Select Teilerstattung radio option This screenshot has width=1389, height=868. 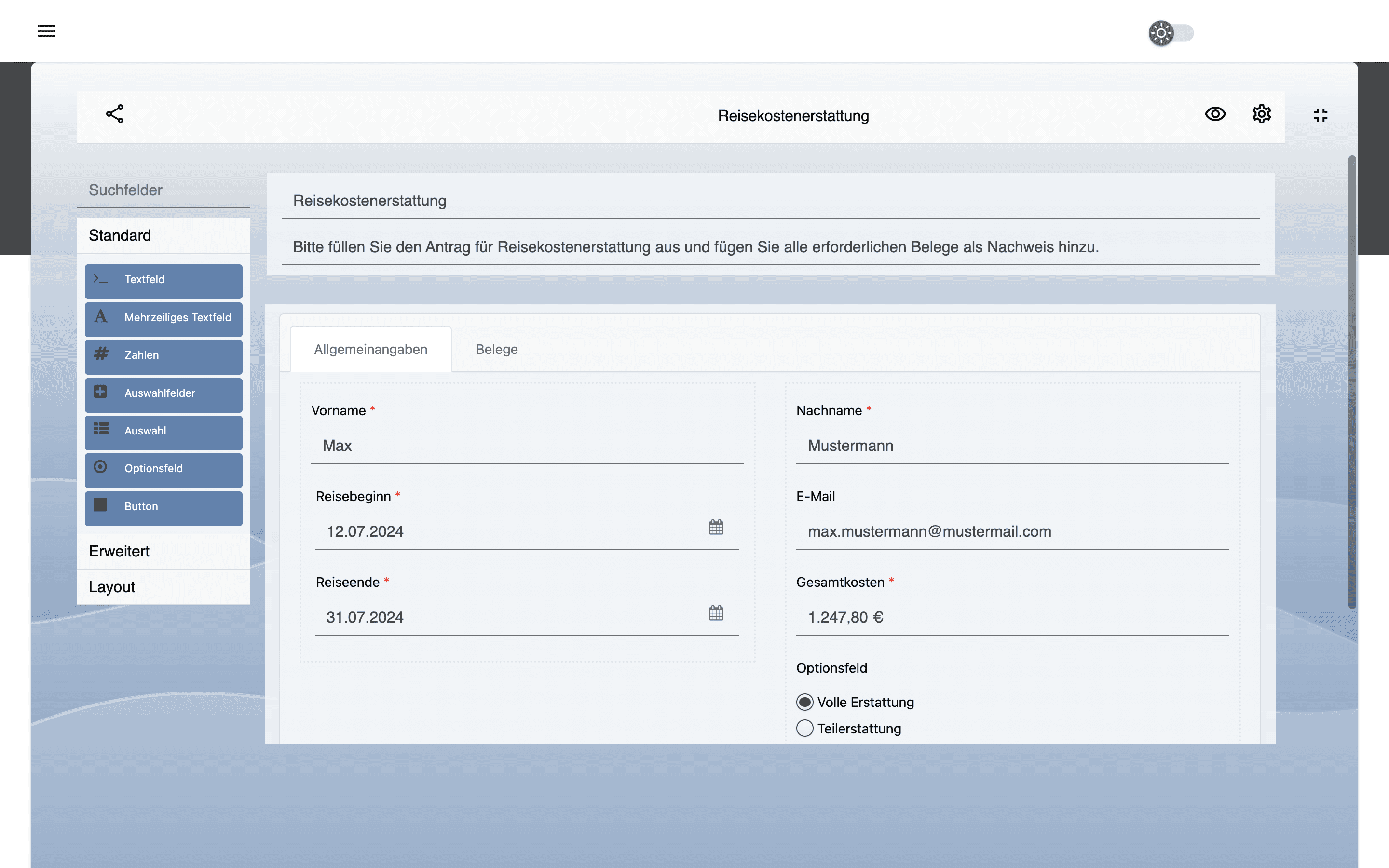click(804, 729)
